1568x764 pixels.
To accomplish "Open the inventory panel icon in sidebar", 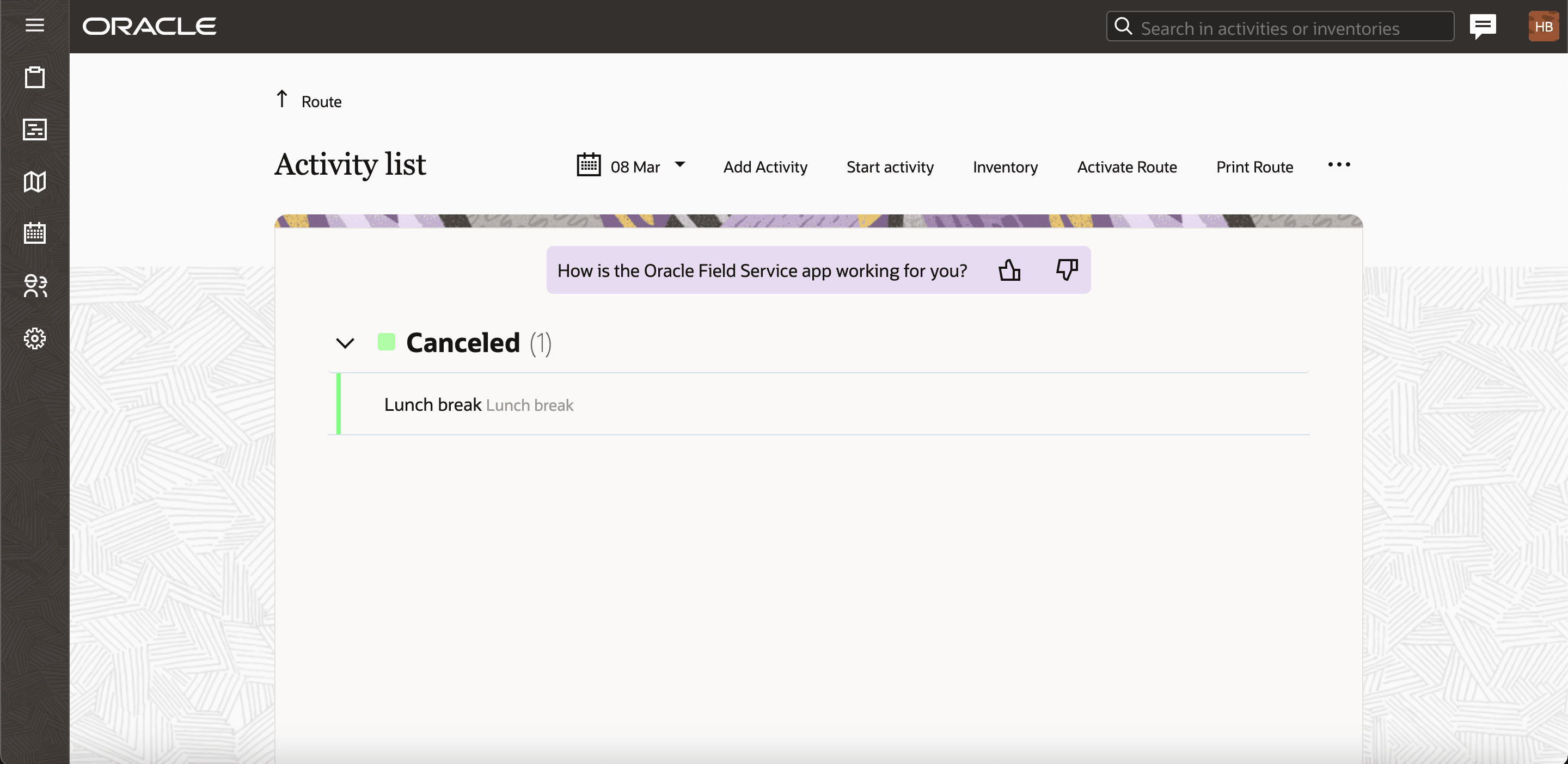I will coord(34,130).
